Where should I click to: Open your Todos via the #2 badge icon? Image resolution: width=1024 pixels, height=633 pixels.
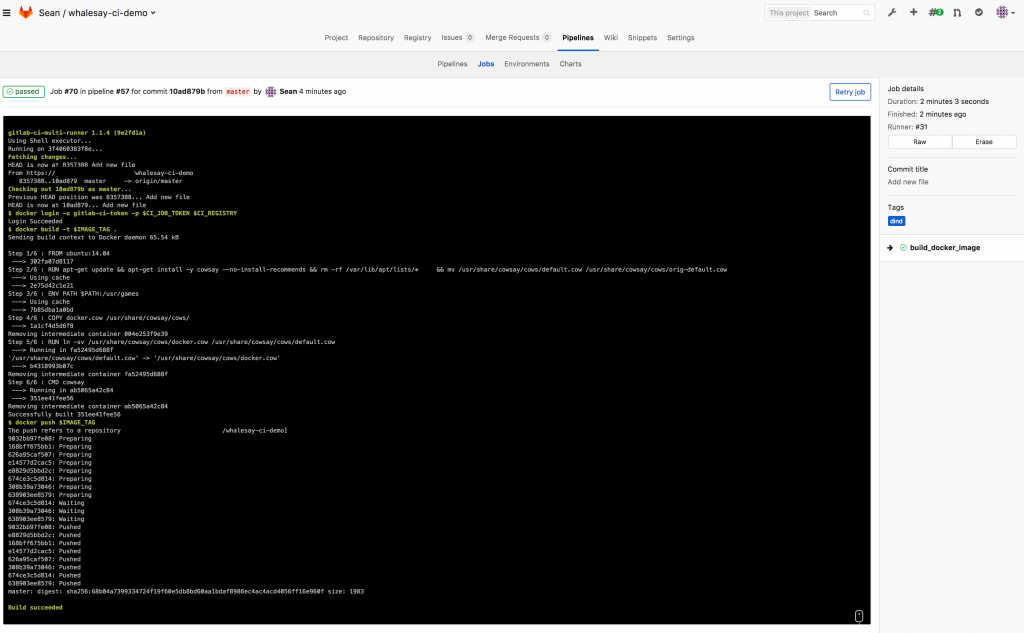coord(935,12)
